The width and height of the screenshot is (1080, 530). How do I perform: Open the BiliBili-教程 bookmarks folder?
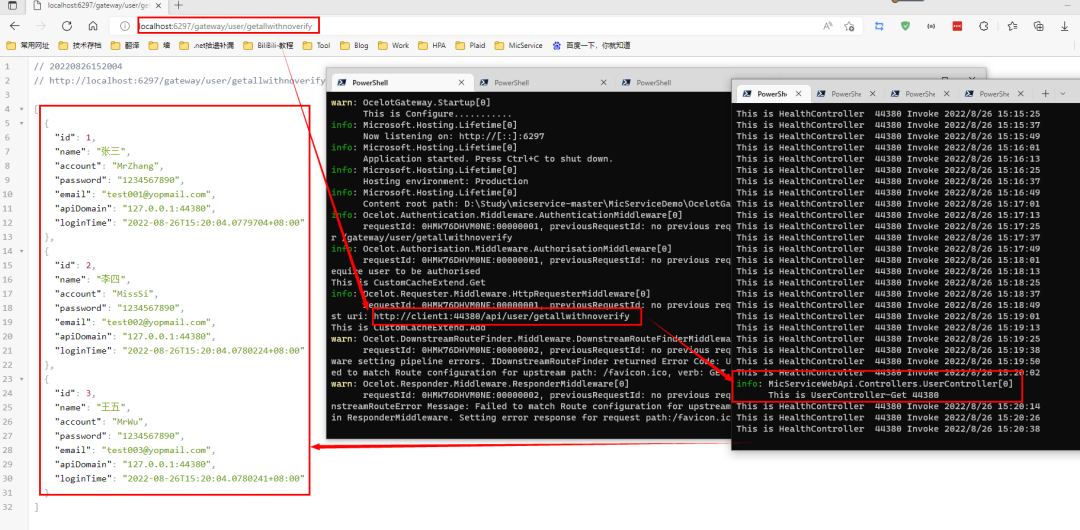pos(268,45)
